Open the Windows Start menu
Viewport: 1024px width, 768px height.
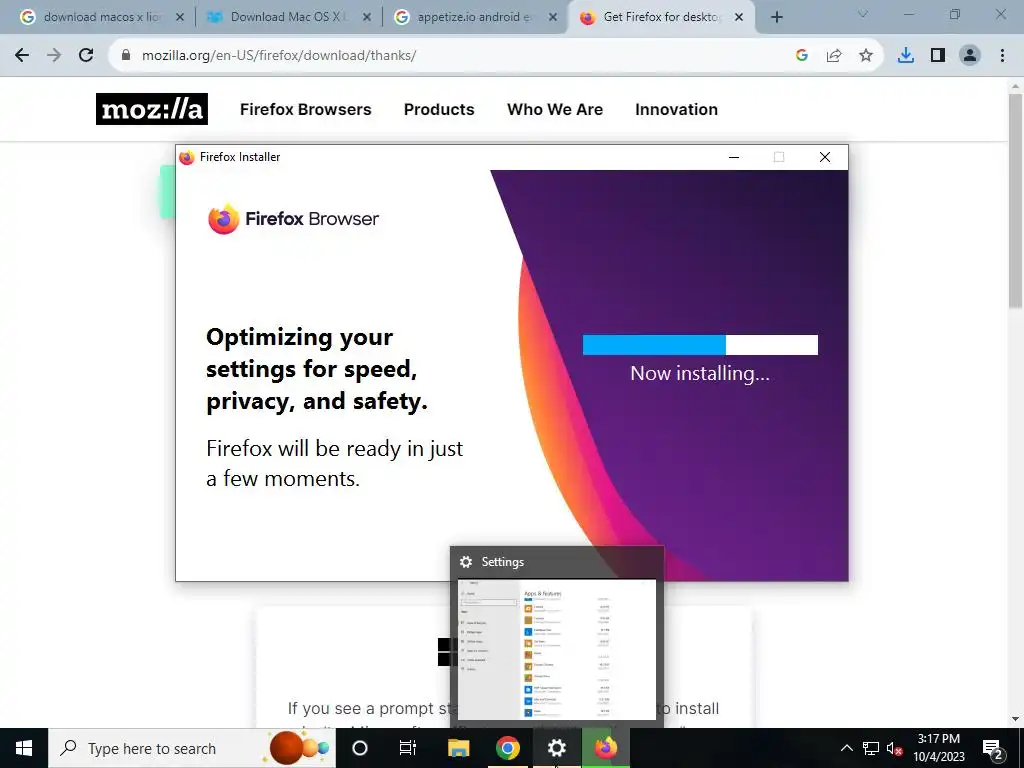click(24, 748)
